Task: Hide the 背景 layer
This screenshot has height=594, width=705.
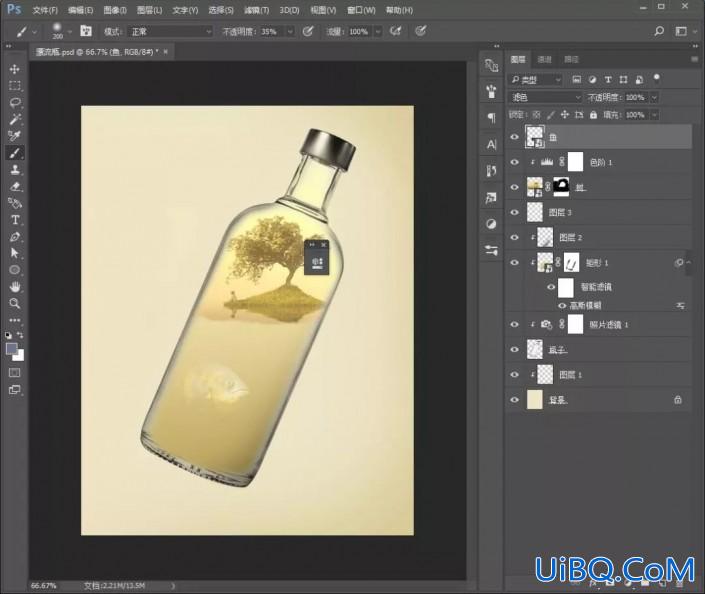Action: tap(515, 400)
